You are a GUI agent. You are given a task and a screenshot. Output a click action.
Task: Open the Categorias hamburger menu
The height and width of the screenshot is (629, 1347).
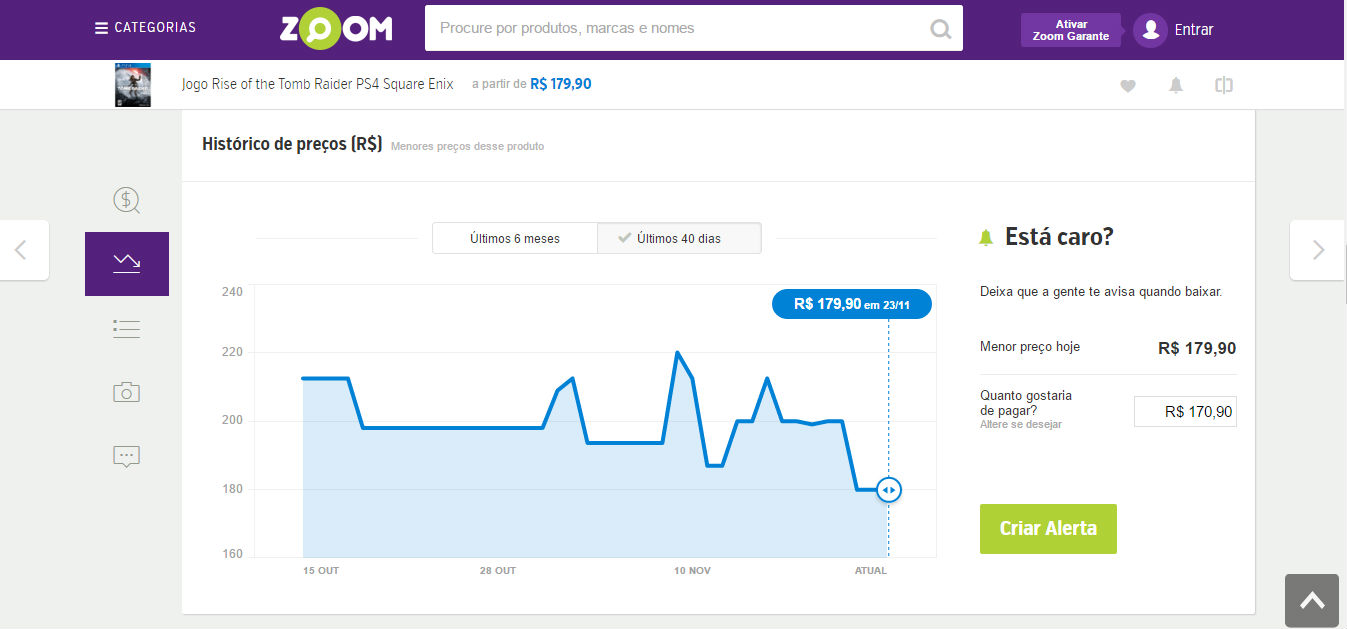(145, 28)
